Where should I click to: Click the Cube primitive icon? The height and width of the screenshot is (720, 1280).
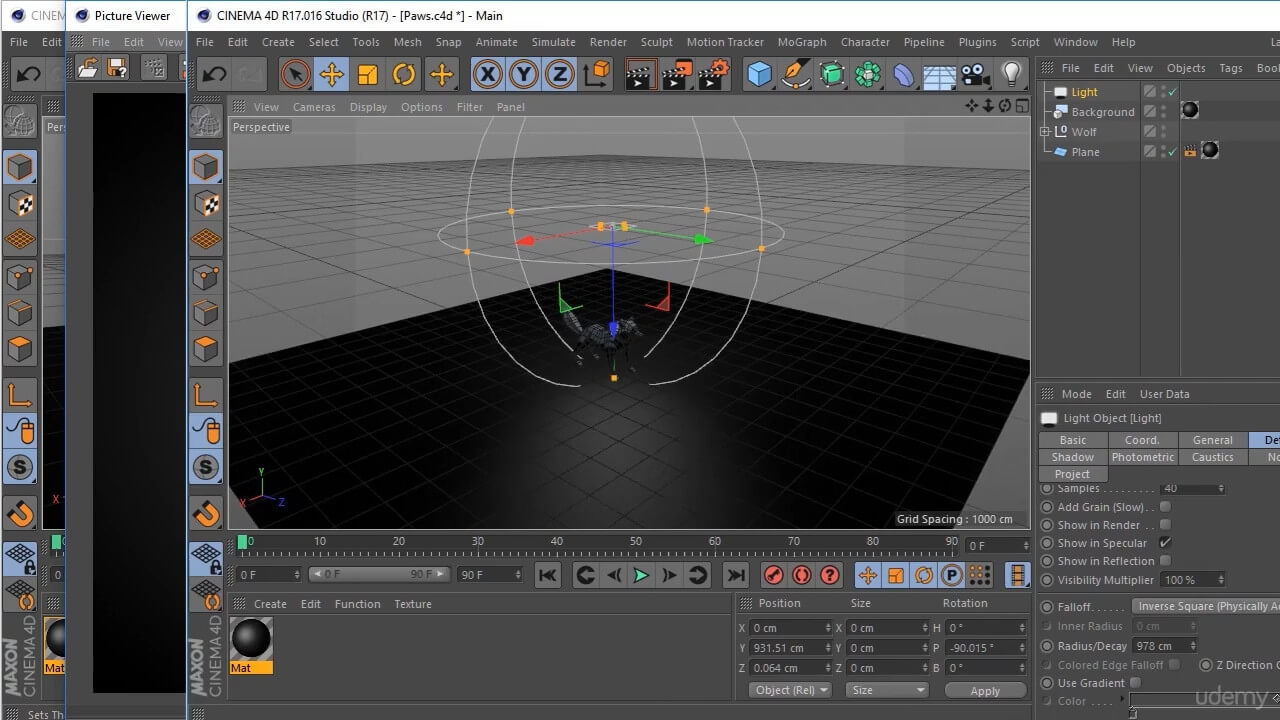(760, 74)
